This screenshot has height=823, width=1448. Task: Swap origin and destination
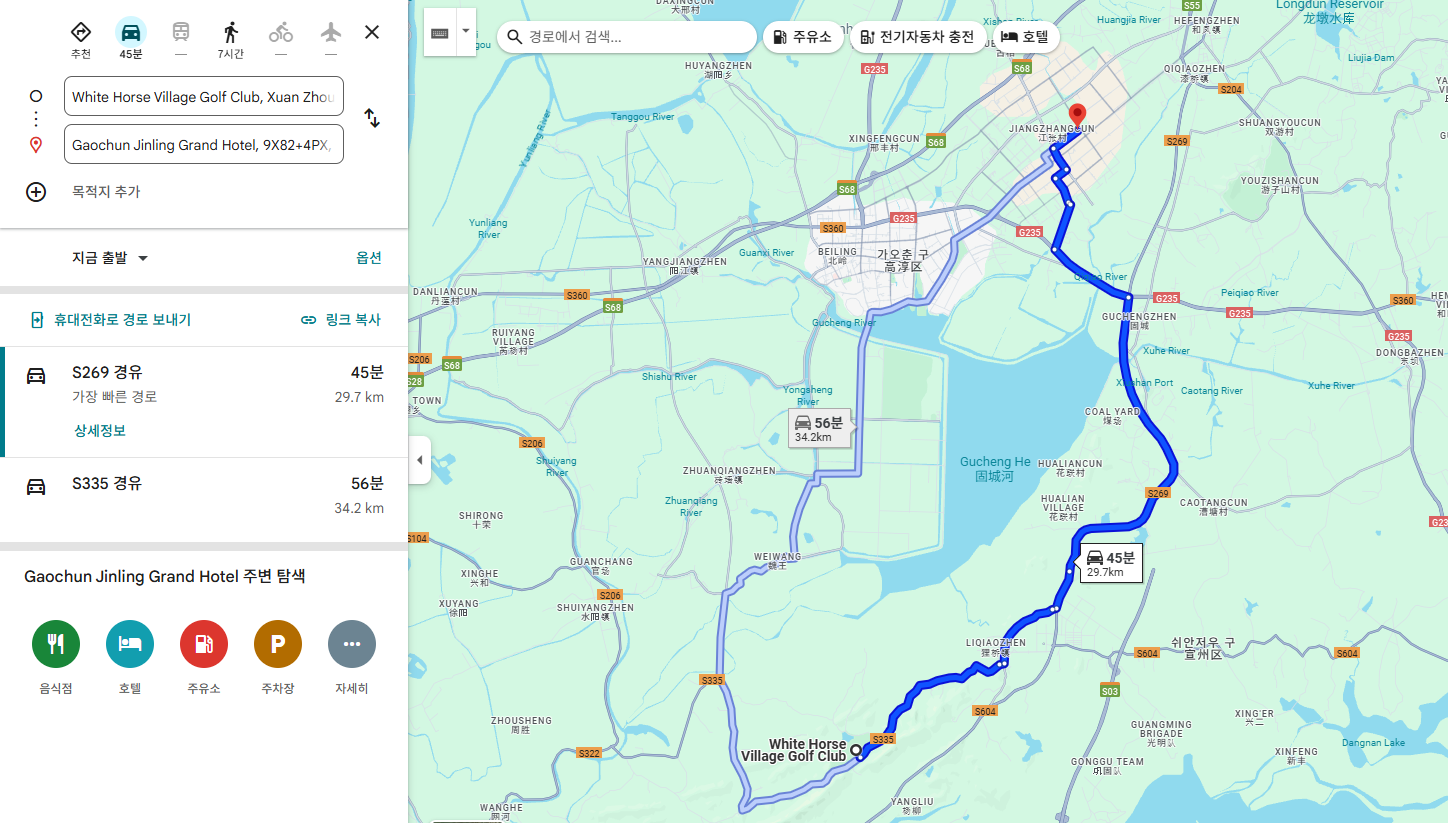click(x=372, y=118)
